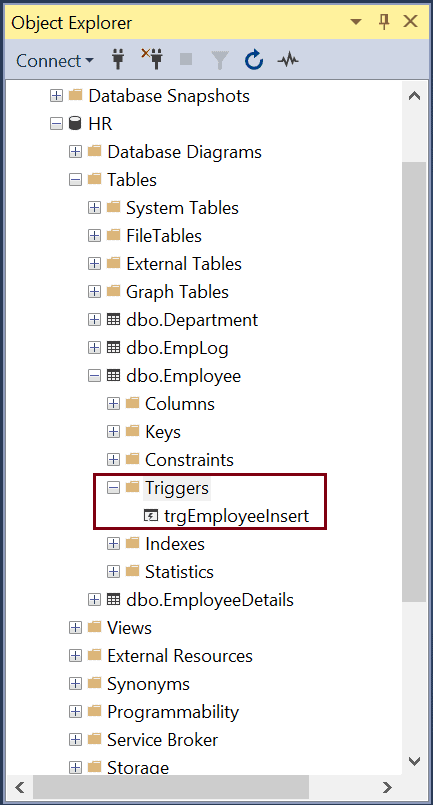
Task: Collapse the Triggers folder
Action: (x=113, y=488)
